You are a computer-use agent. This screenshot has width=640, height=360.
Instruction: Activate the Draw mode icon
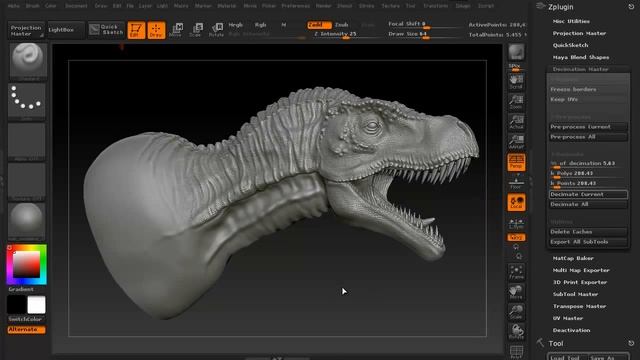pyautogui.click(x=156, y=30)
